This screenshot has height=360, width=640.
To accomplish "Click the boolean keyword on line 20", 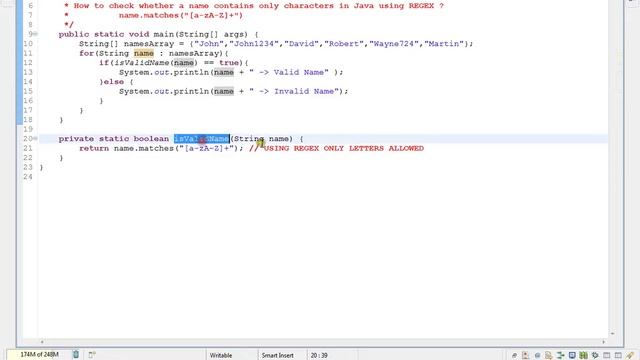I will click(151, 139).
